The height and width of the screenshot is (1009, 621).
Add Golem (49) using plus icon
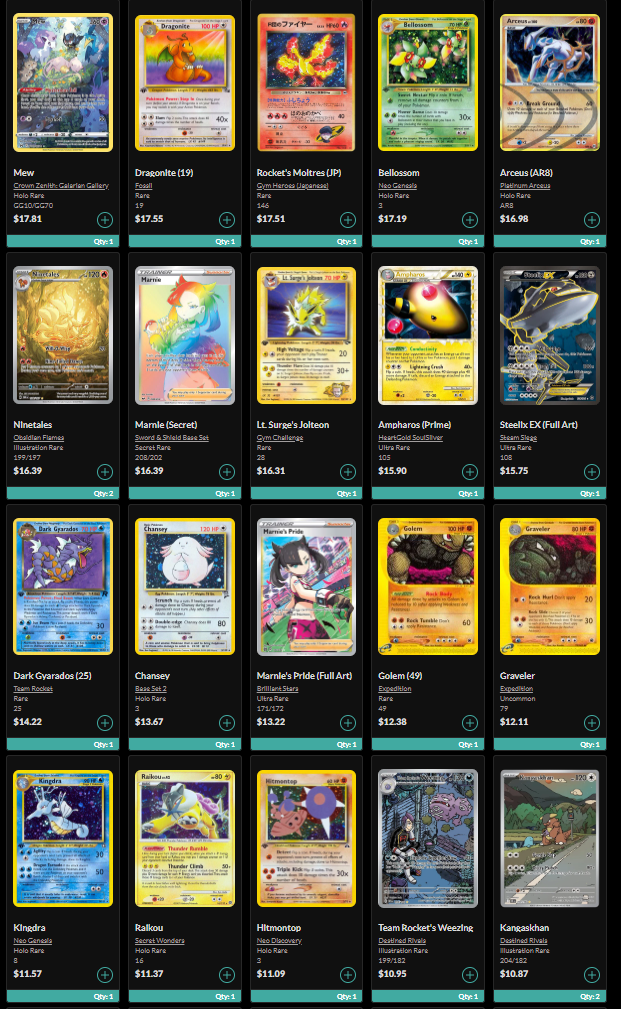(x=470, y=723)
